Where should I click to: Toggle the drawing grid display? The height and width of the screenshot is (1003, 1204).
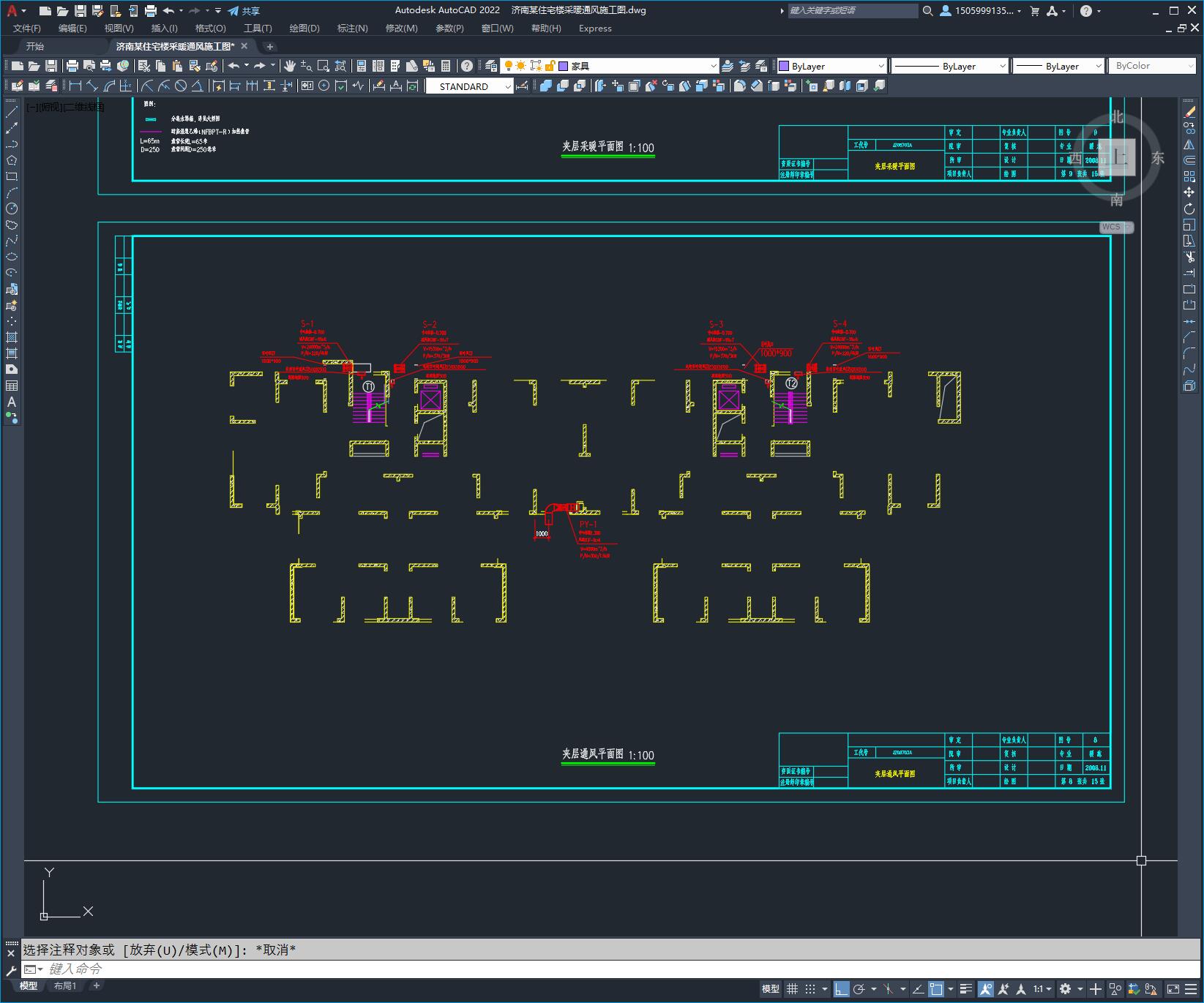point(792,989)
